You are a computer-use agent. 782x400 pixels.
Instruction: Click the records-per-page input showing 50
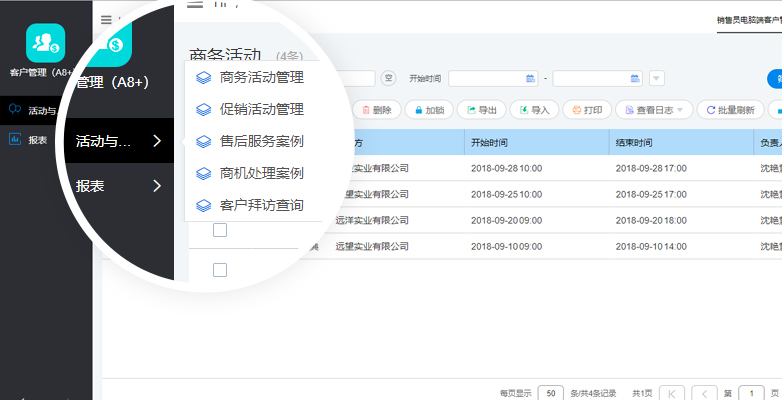tap(550, 393)
